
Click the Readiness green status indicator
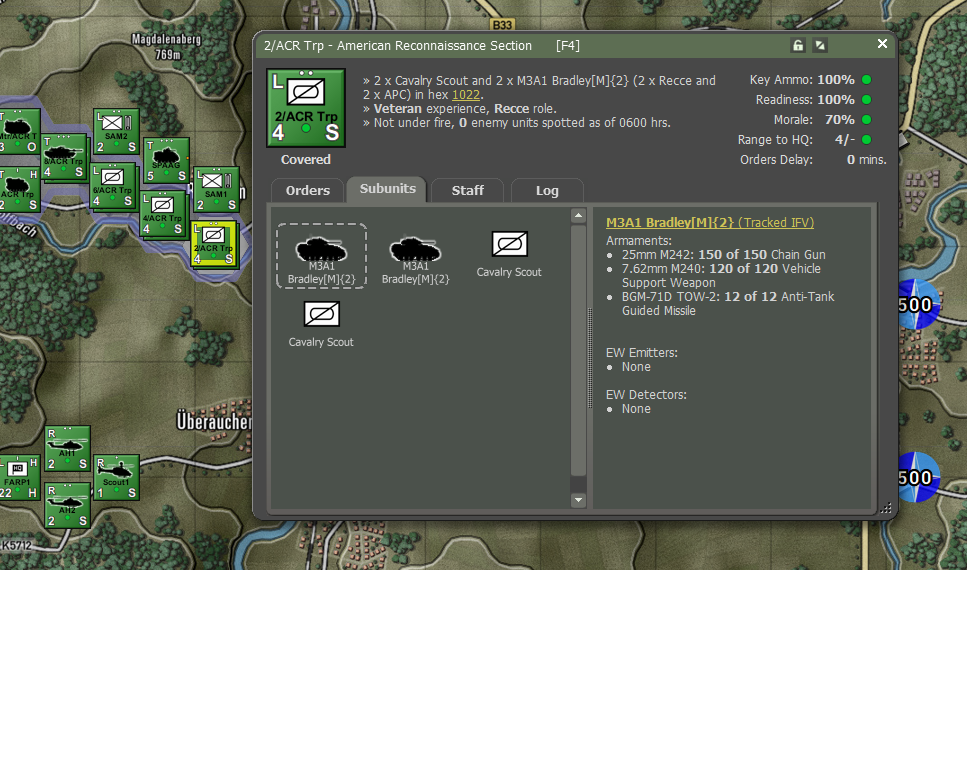(x=866, y=99)
